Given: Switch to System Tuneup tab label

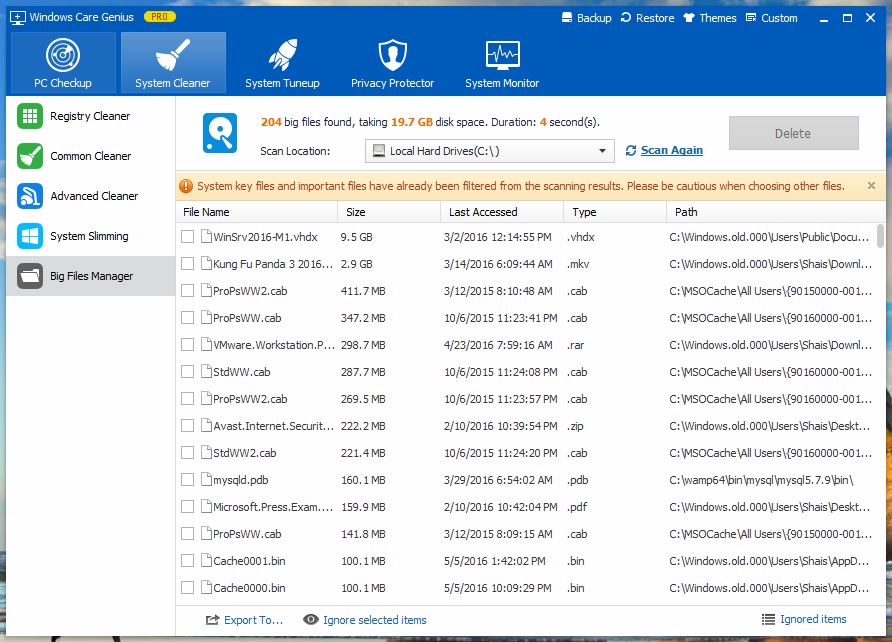Looking at the screenshot, I should coord(282,83).
